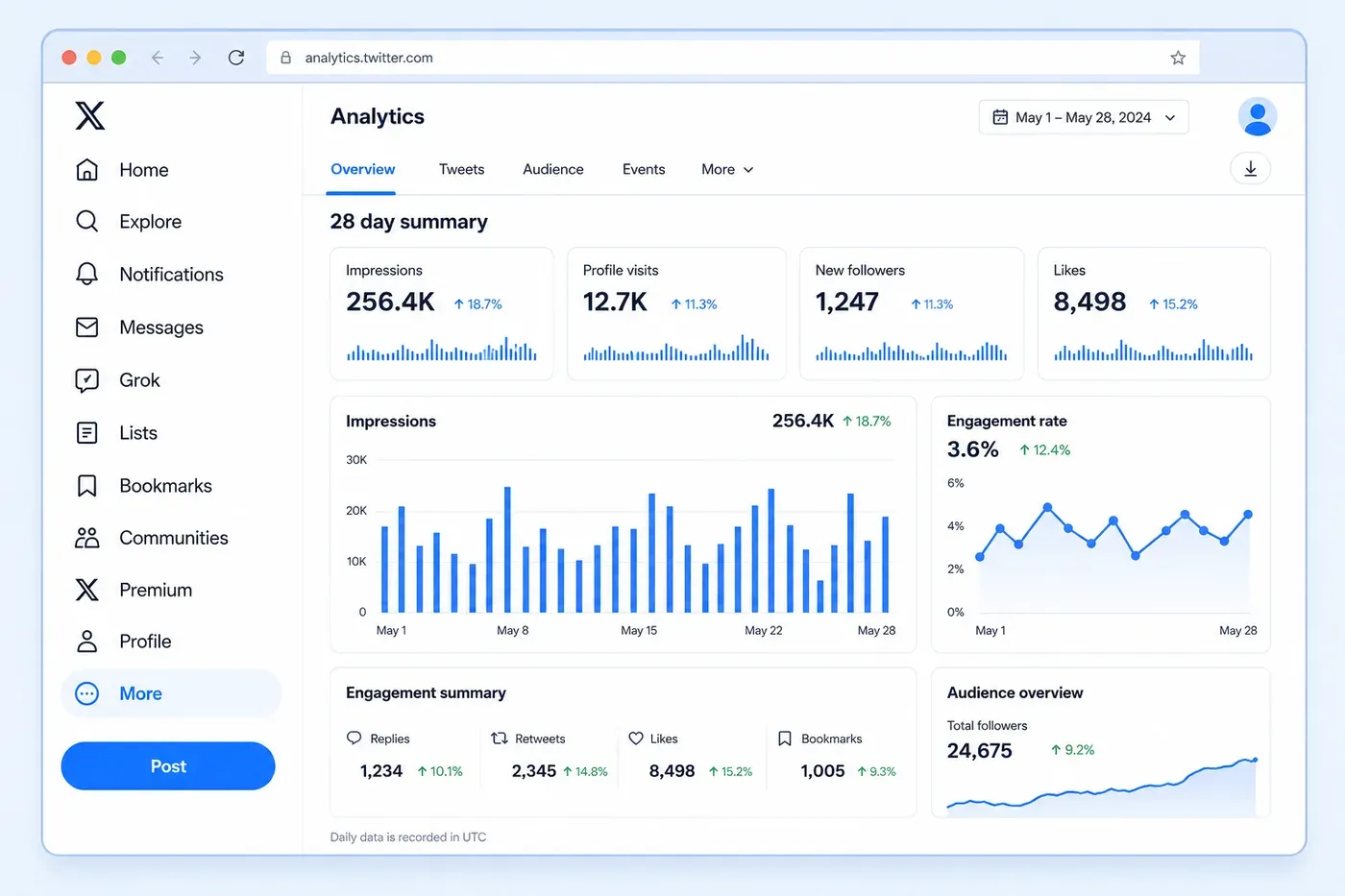Viewport: 1345px width, 896px height.
Task: Open Explore with the magnifier icon
Action: click(86, 222)
